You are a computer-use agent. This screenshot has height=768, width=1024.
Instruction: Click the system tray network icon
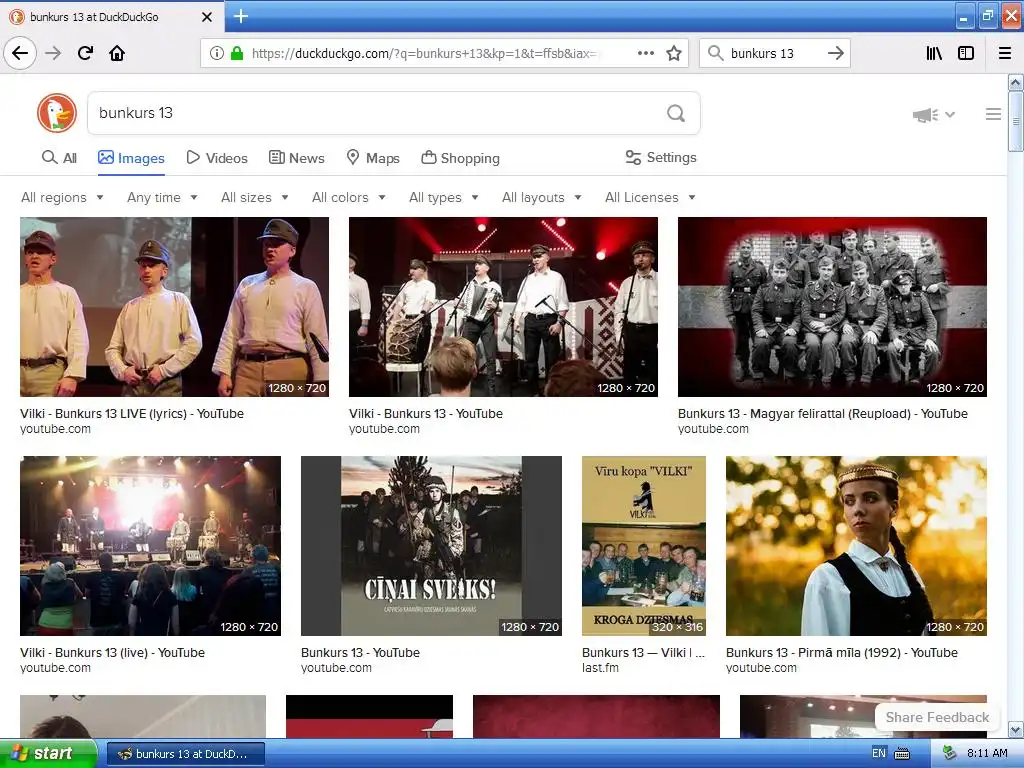pos(950,753)
